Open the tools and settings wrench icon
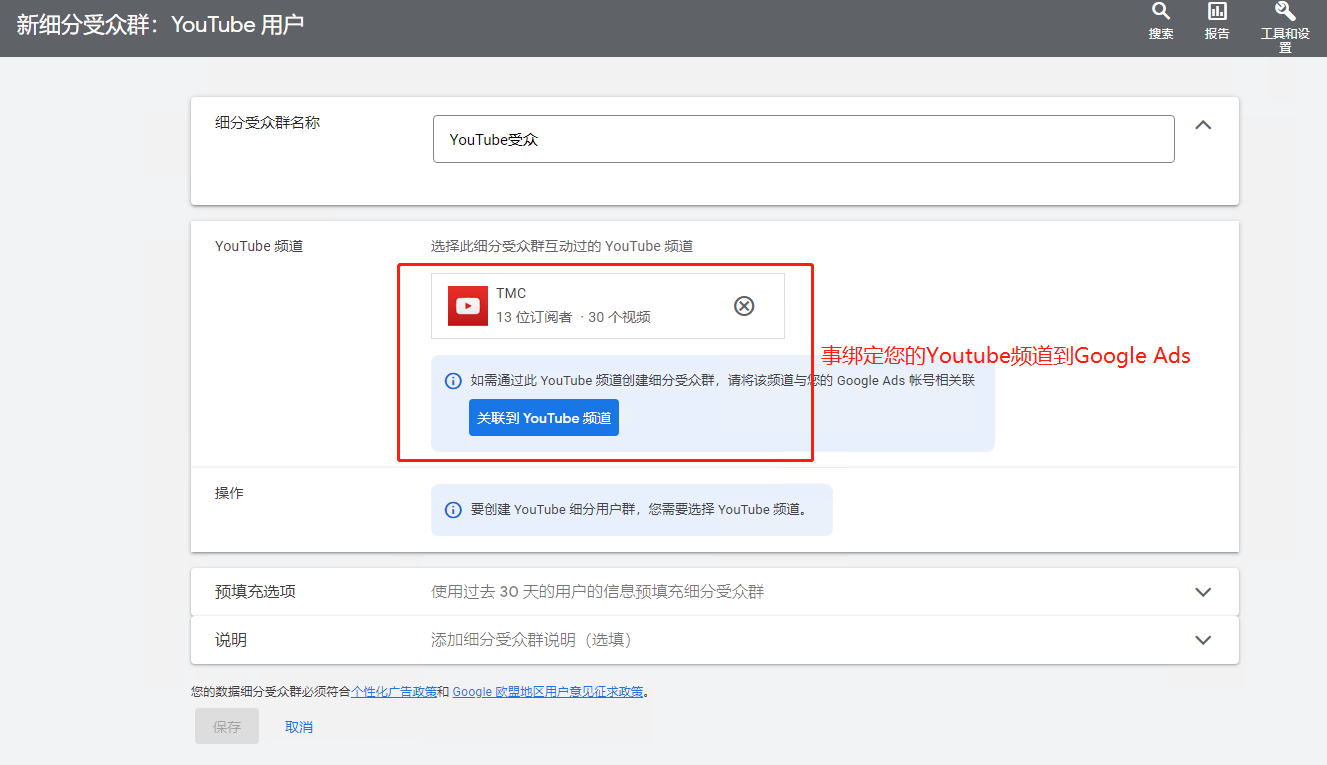Screen dimensions: 1327x765 (x=1285, y=12)
